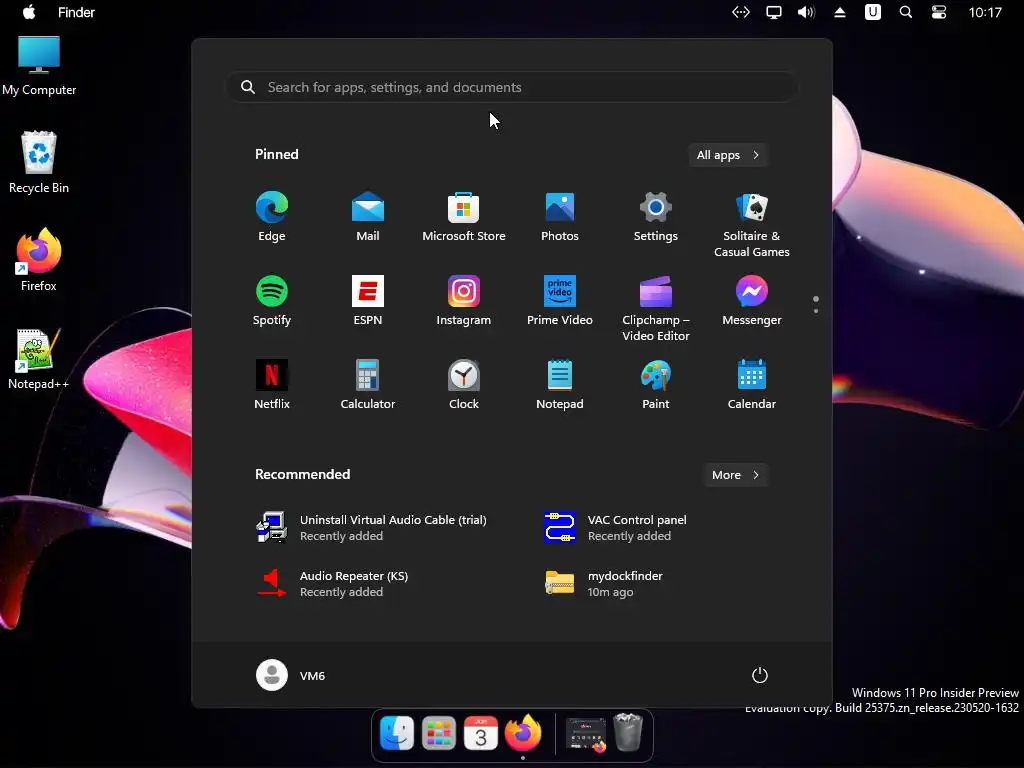Show More recommended items
The width and height of the screenshot is (1024, 768).
(x=736, y=475)
